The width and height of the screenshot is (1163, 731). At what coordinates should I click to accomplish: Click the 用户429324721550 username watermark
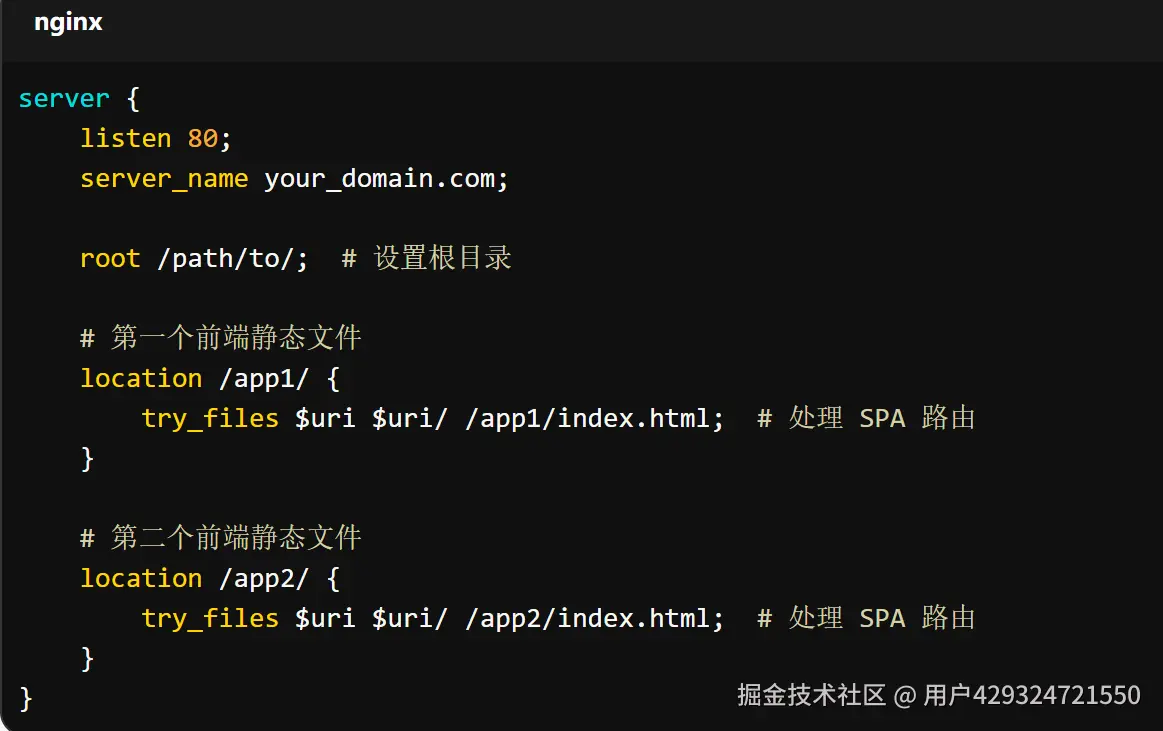[1031, 695]
